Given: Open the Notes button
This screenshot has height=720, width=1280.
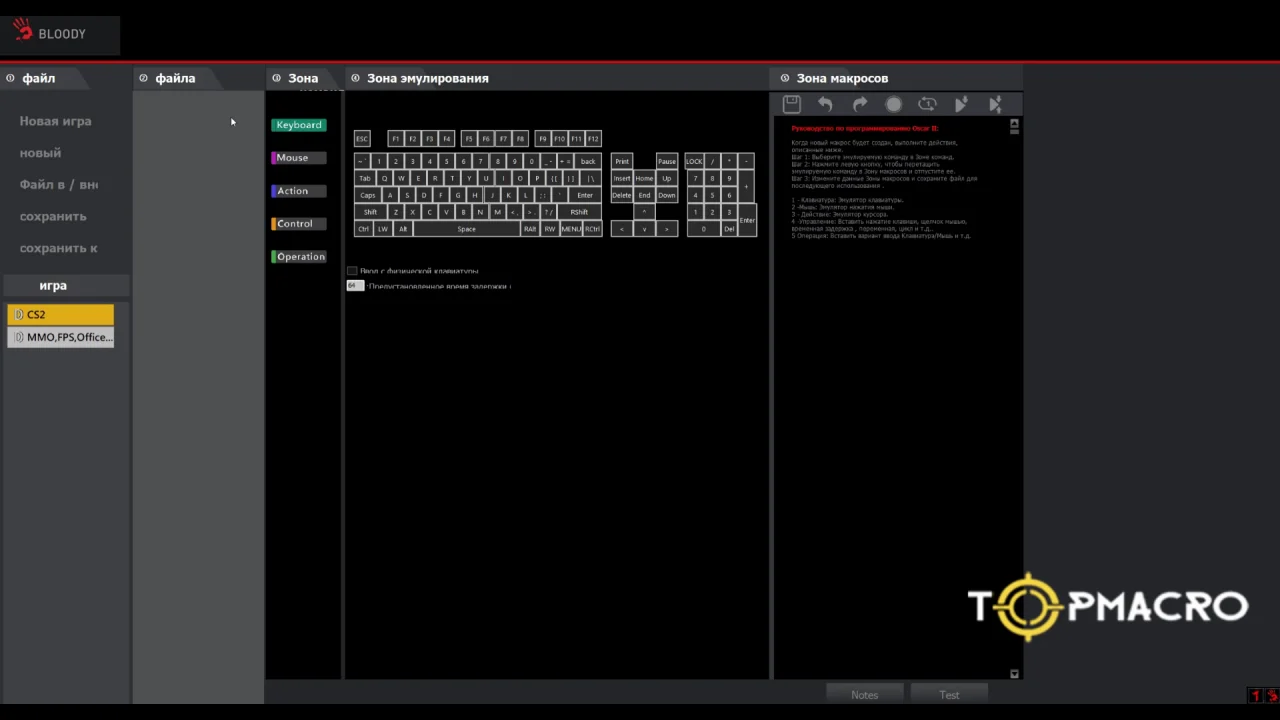Looking at the screenshot, I should tap(865, 695).
